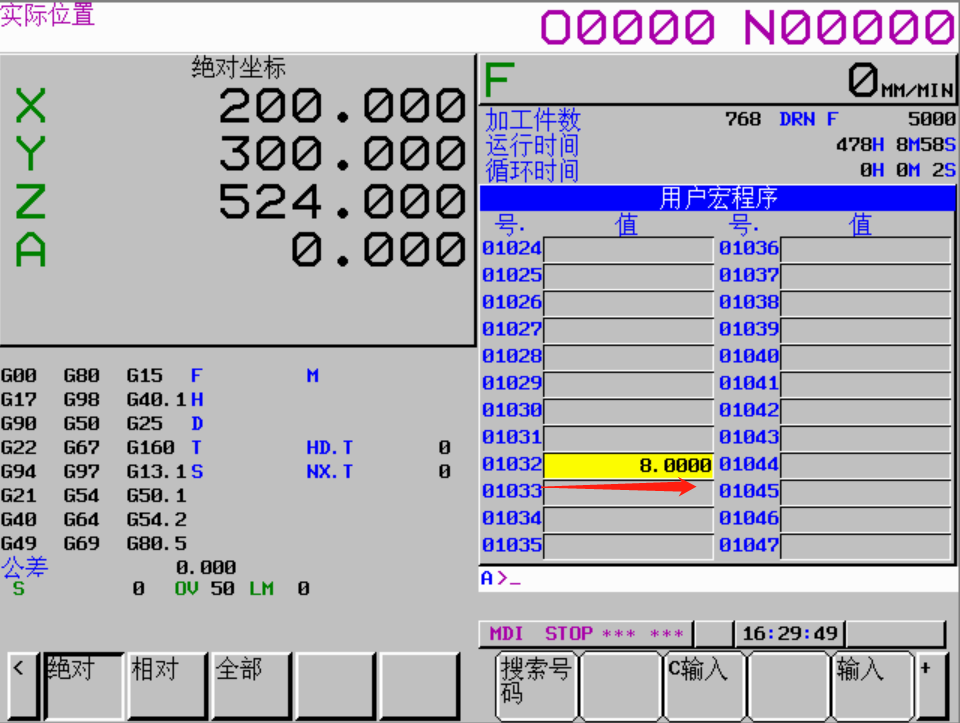Click the value field for macro variable 01024
This screenshot has width=960, height=723.
coord(628,249)
